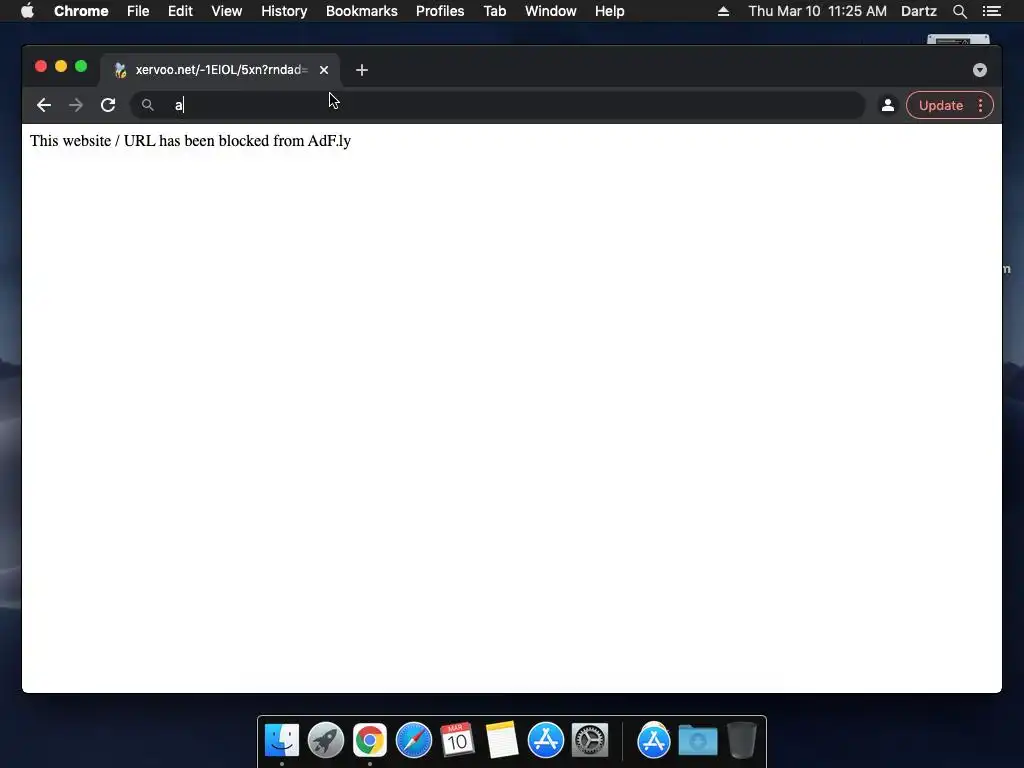
Task: Open the View menu
Action: point(227,11)
